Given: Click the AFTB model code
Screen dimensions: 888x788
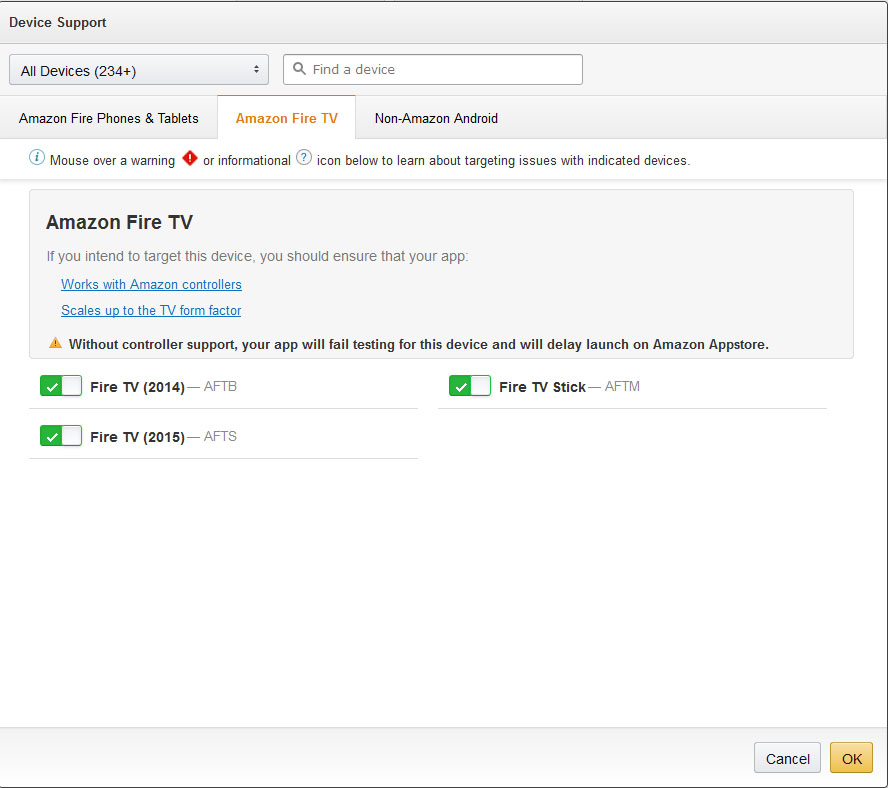Looking at the screenshot, I should pos(220,386).
